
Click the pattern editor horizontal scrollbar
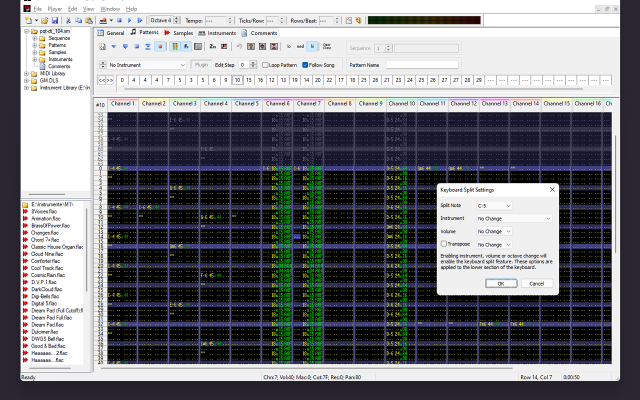(x=306, y=368)
